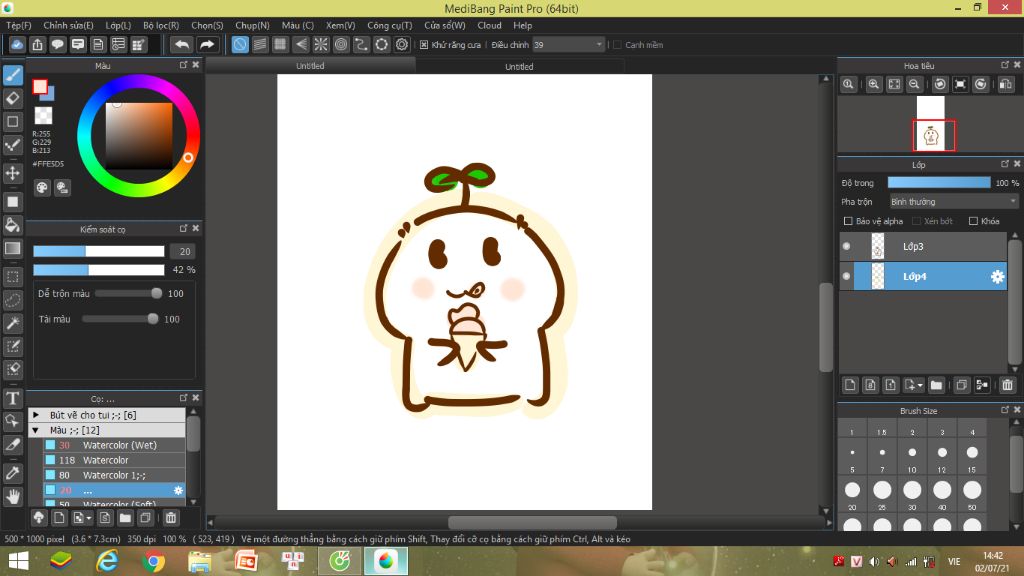This screenshot has height=576, width=1024.
Task: Switch to the second Untitled tab
Action: [x=519, y=66]
